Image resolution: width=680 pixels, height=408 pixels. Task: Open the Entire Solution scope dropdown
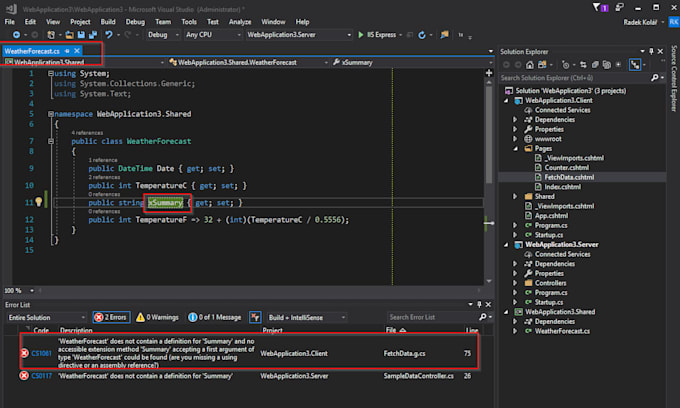pyautogui.click(x=46, y=317)
